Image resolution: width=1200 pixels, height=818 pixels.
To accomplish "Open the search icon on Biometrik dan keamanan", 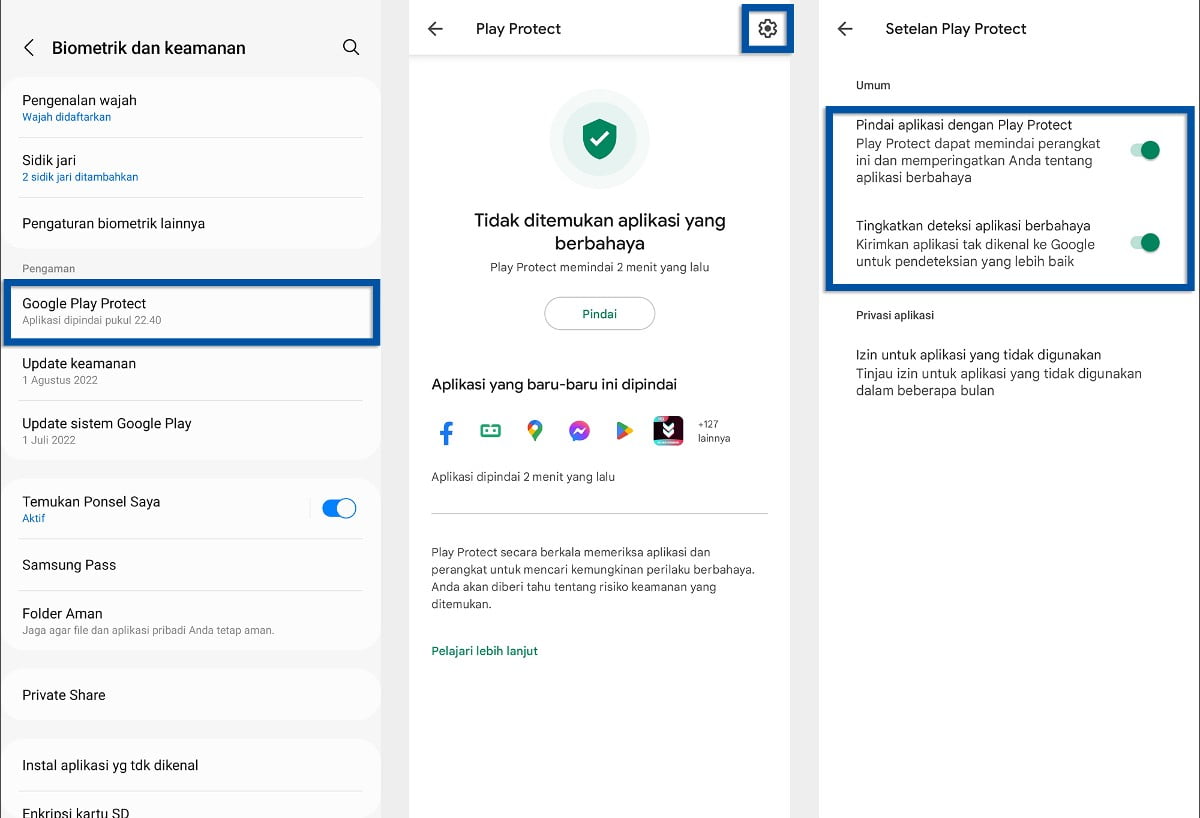I will click(x=351, y=47).
